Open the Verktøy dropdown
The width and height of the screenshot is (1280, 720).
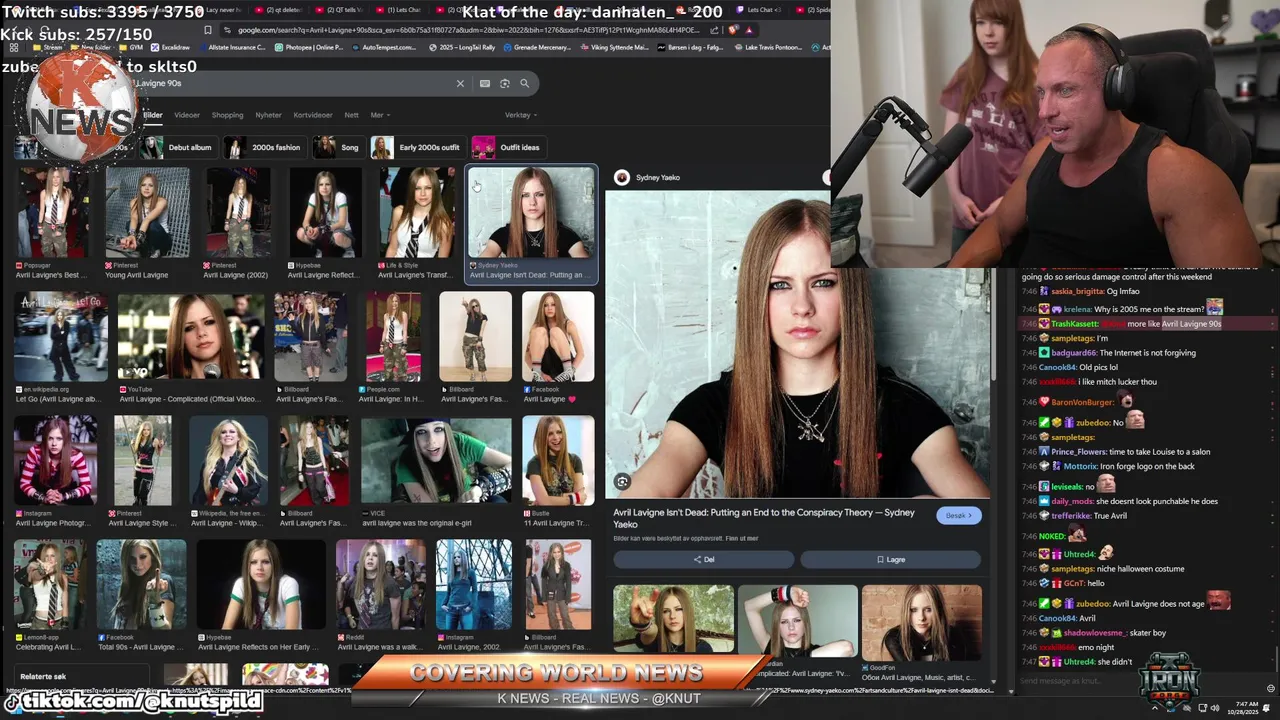(x=520, y=115)
